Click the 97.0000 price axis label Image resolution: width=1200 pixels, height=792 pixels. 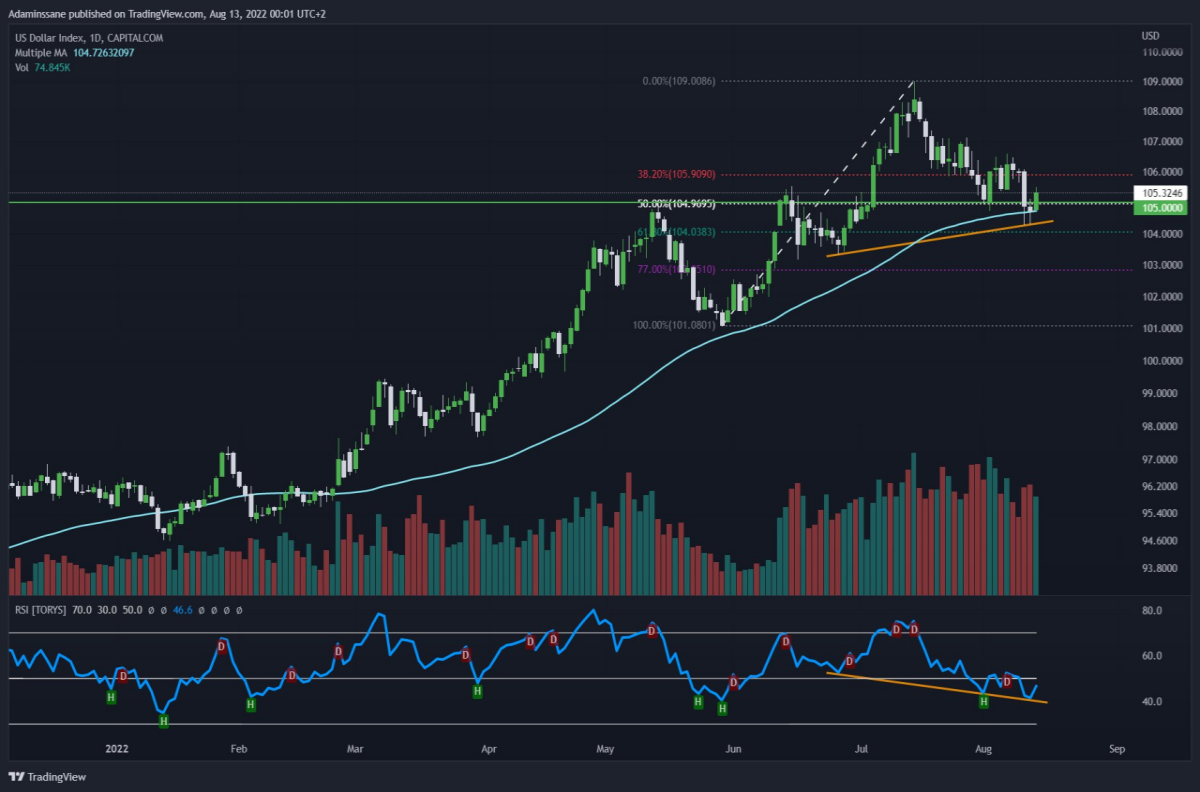(1160, 460)
